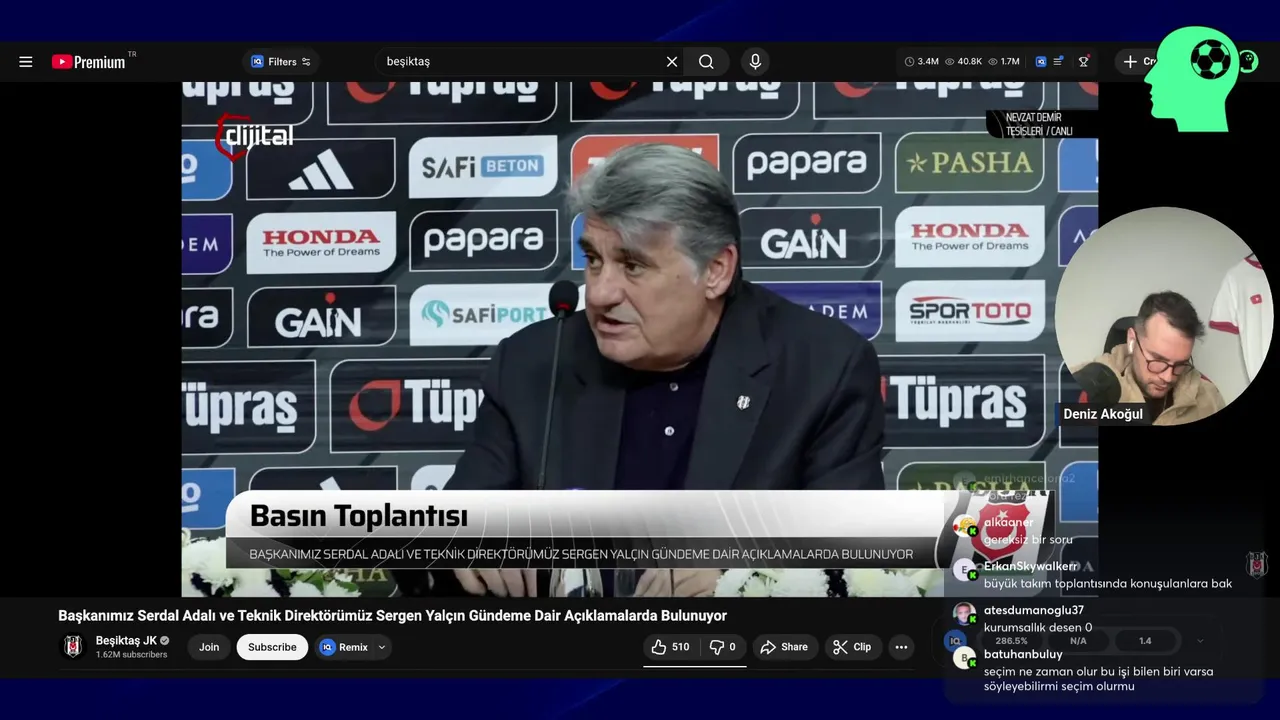
Task: Expand the vidIQ stats chevron
Action: 1200,641
